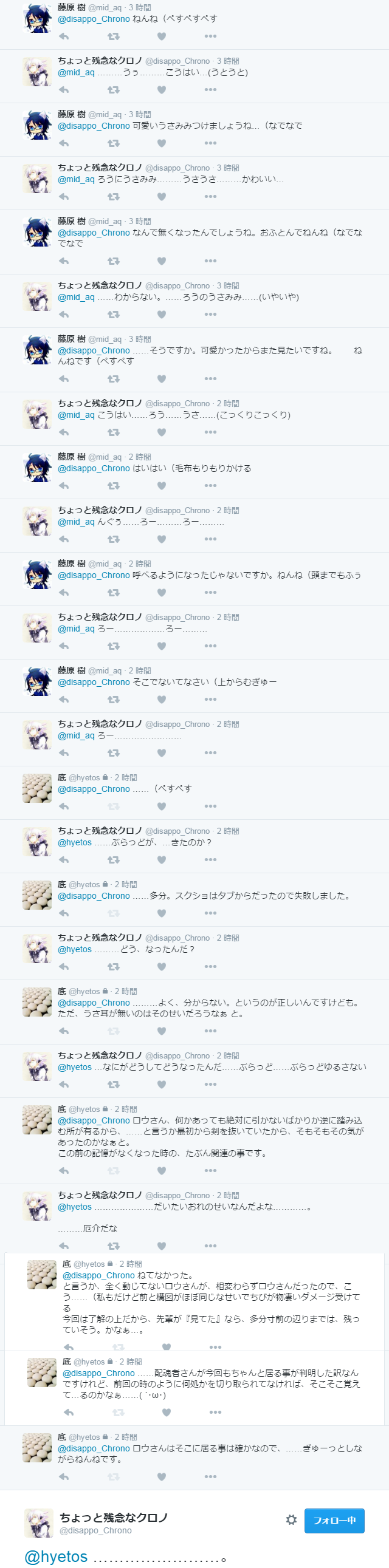The height and width of the screenshot is (1568, 389).
Task: Open the gear settings menu beside フォロー中
Action: point(291,1520)
